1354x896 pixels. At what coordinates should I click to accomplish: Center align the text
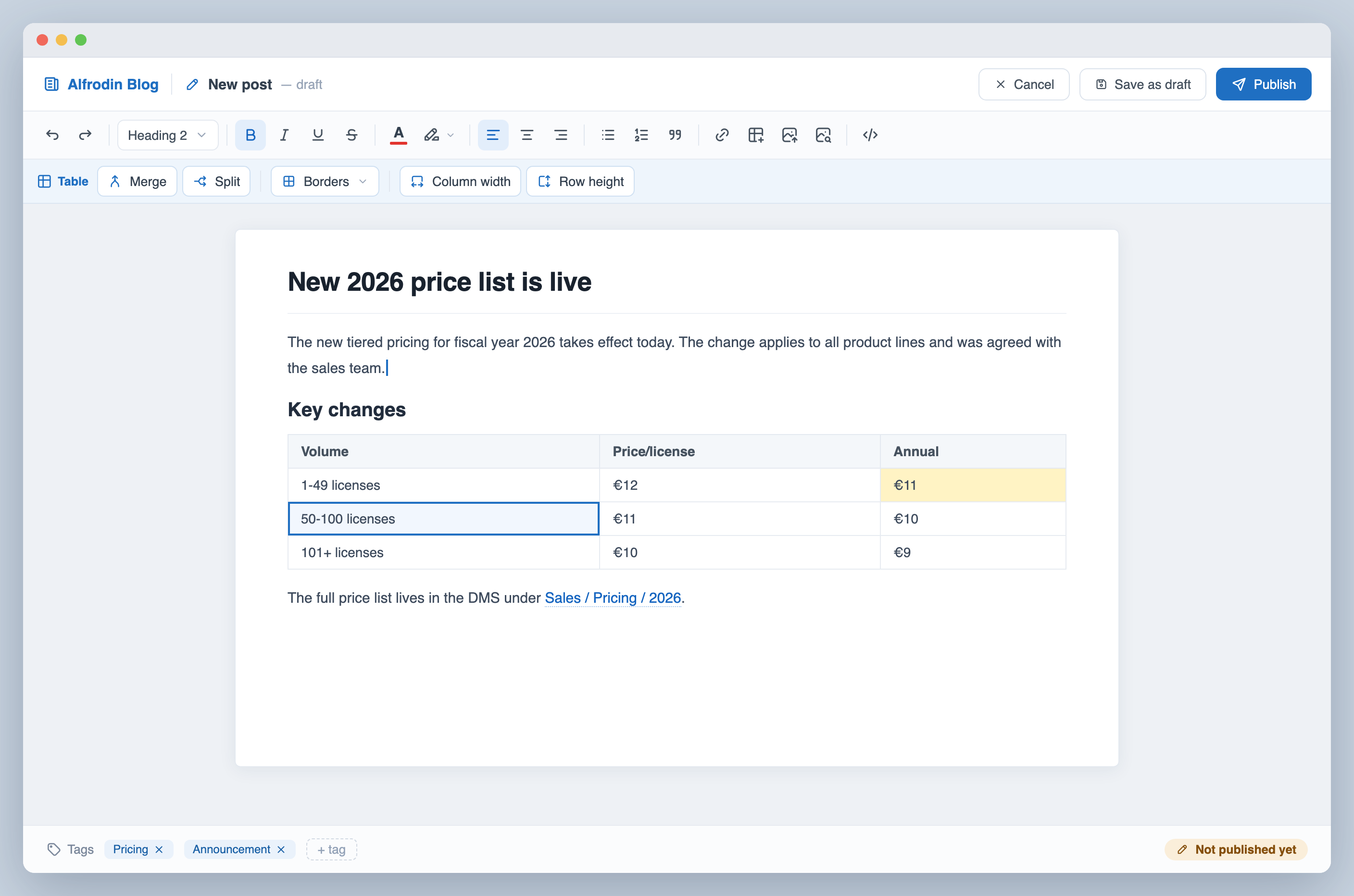tap(527, 135)
